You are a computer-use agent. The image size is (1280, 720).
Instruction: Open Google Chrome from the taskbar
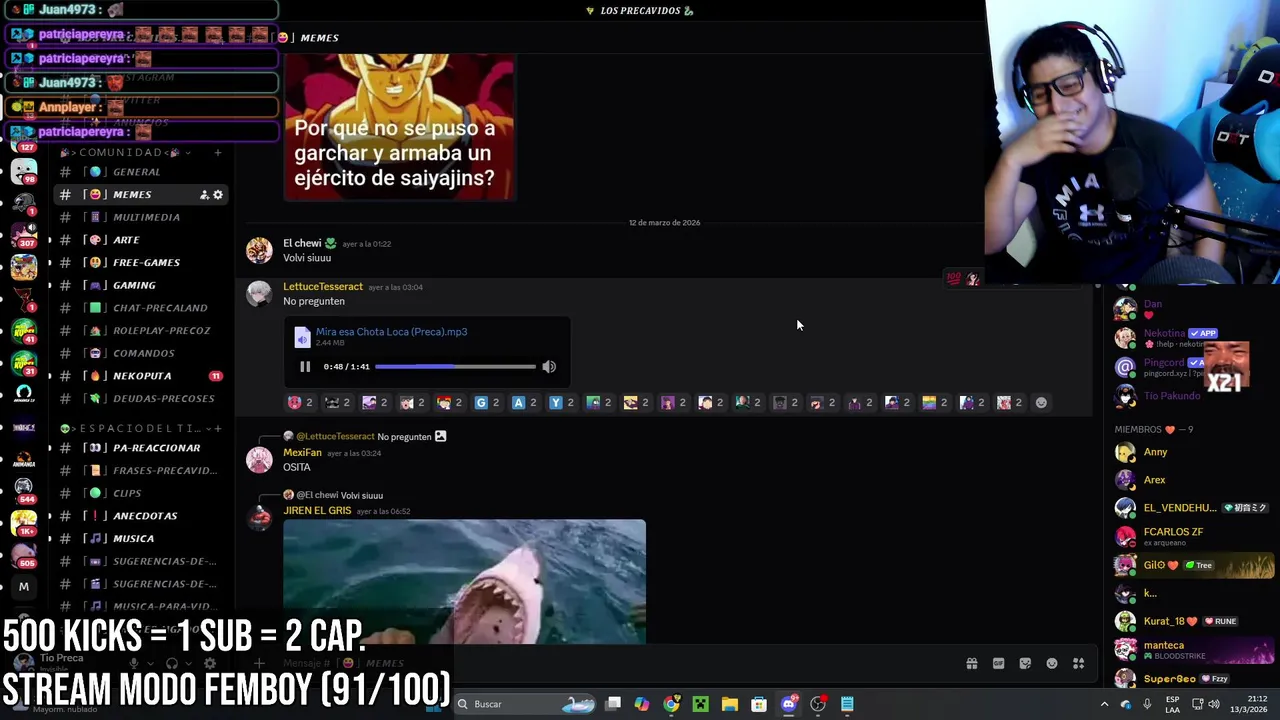click(x=671, y=704)
